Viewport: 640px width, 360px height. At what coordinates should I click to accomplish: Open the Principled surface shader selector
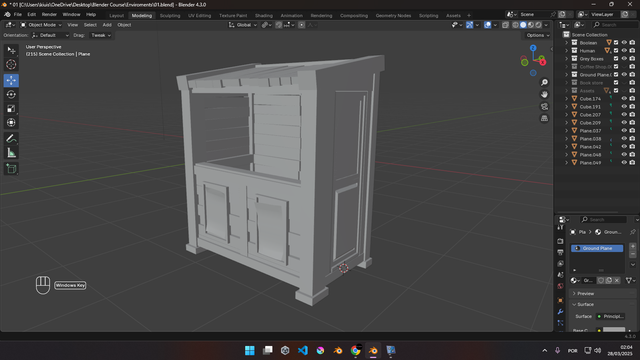[611, 316]
